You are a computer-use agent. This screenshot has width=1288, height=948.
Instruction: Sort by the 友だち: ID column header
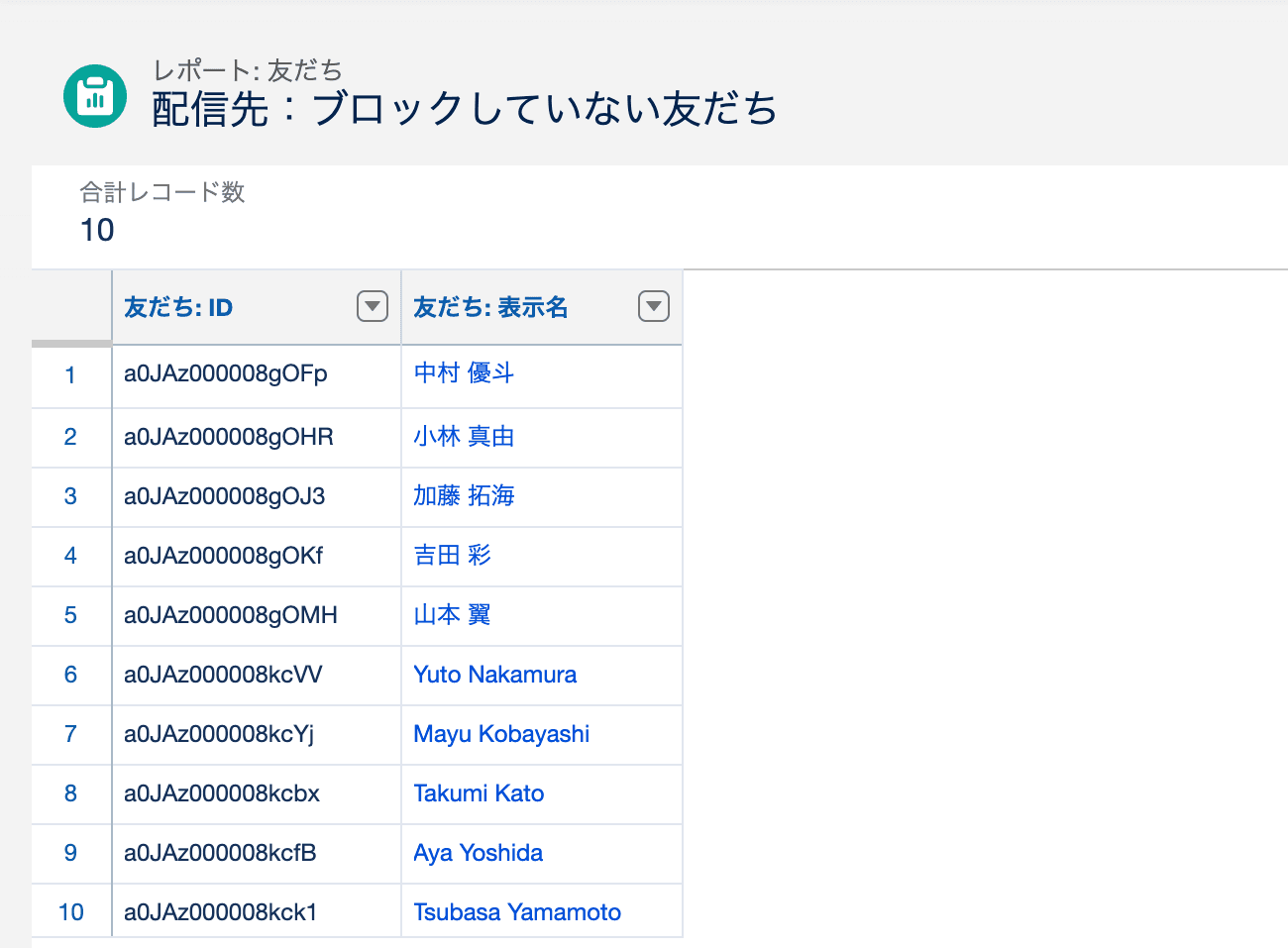click(178, 307)
